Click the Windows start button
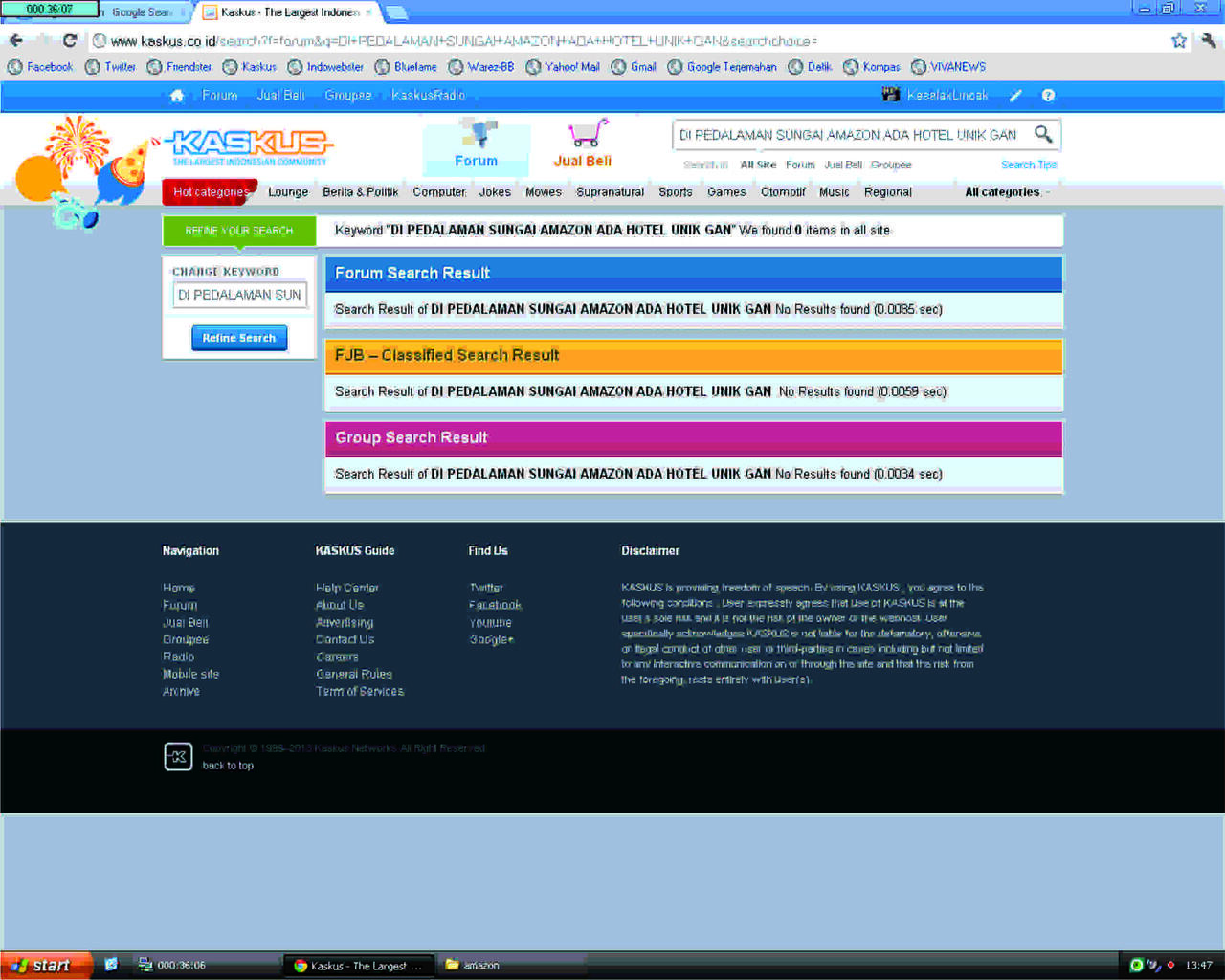 point(46,965)
